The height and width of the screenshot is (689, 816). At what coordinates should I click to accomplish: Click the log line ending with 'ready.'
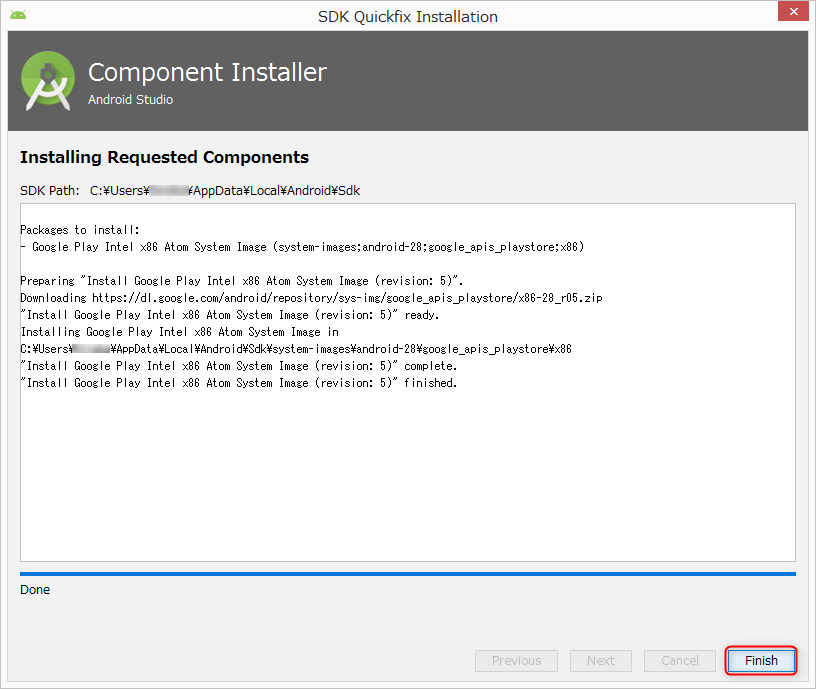(x=230, y=315)
